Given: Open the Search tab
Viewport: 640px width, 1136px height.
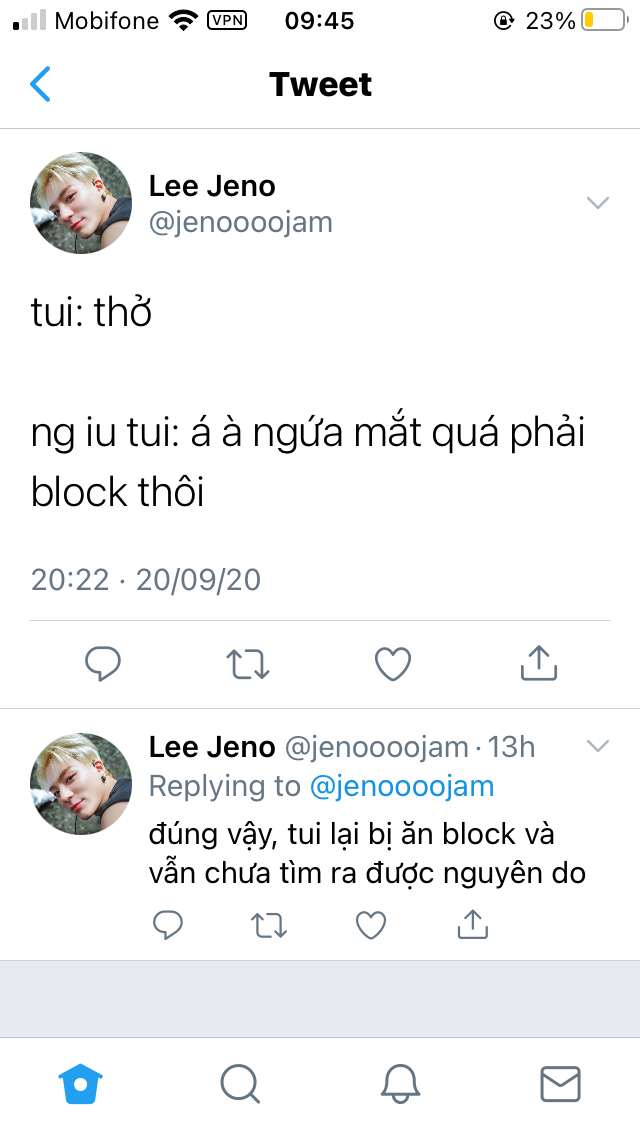Looking at the screenshot, I should coord(240,1084).
